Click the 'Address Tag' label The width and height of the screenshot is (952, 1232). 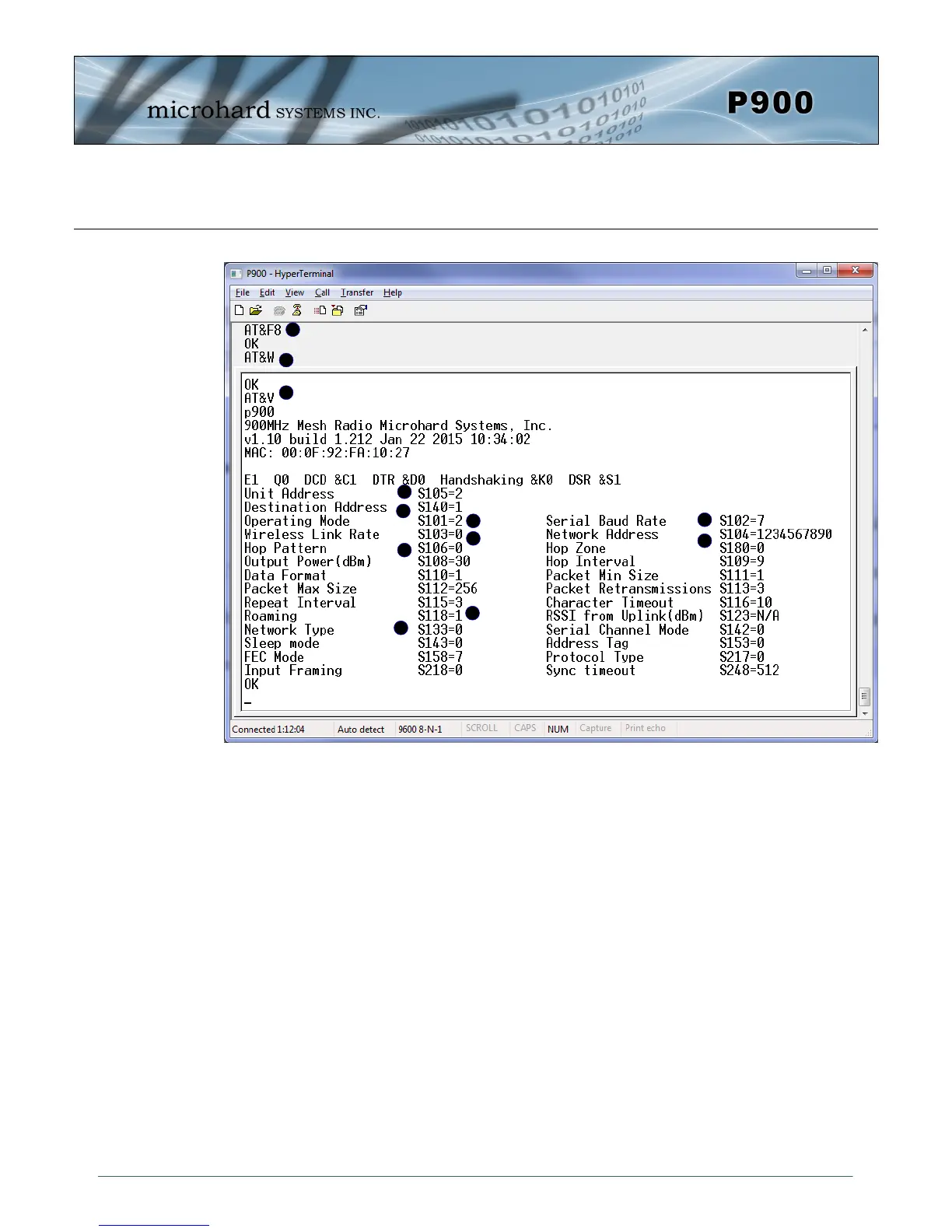(587, 643)
